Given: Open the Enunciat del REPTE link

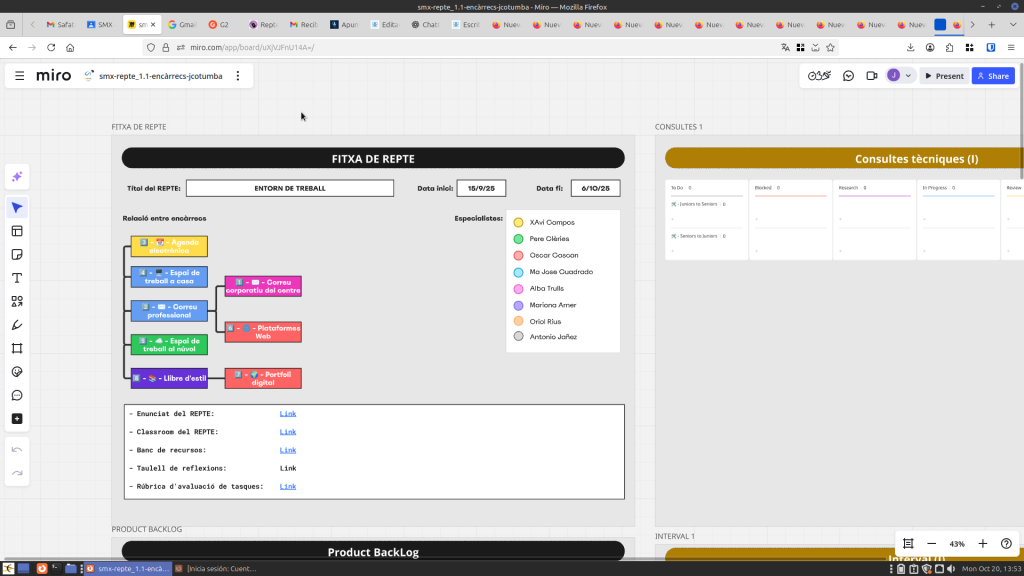Looking at the screenshot, I should point(288,414).
